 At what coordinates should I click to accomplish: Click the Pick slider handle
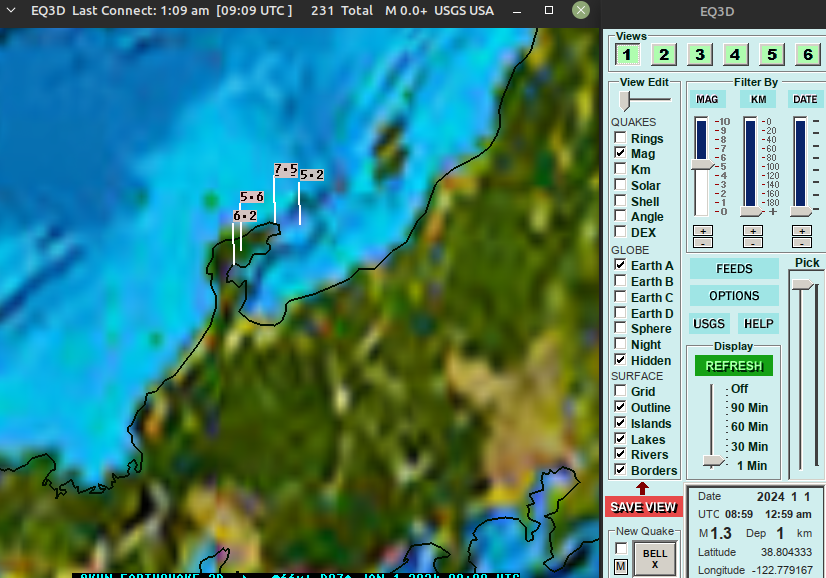[802, 285]
